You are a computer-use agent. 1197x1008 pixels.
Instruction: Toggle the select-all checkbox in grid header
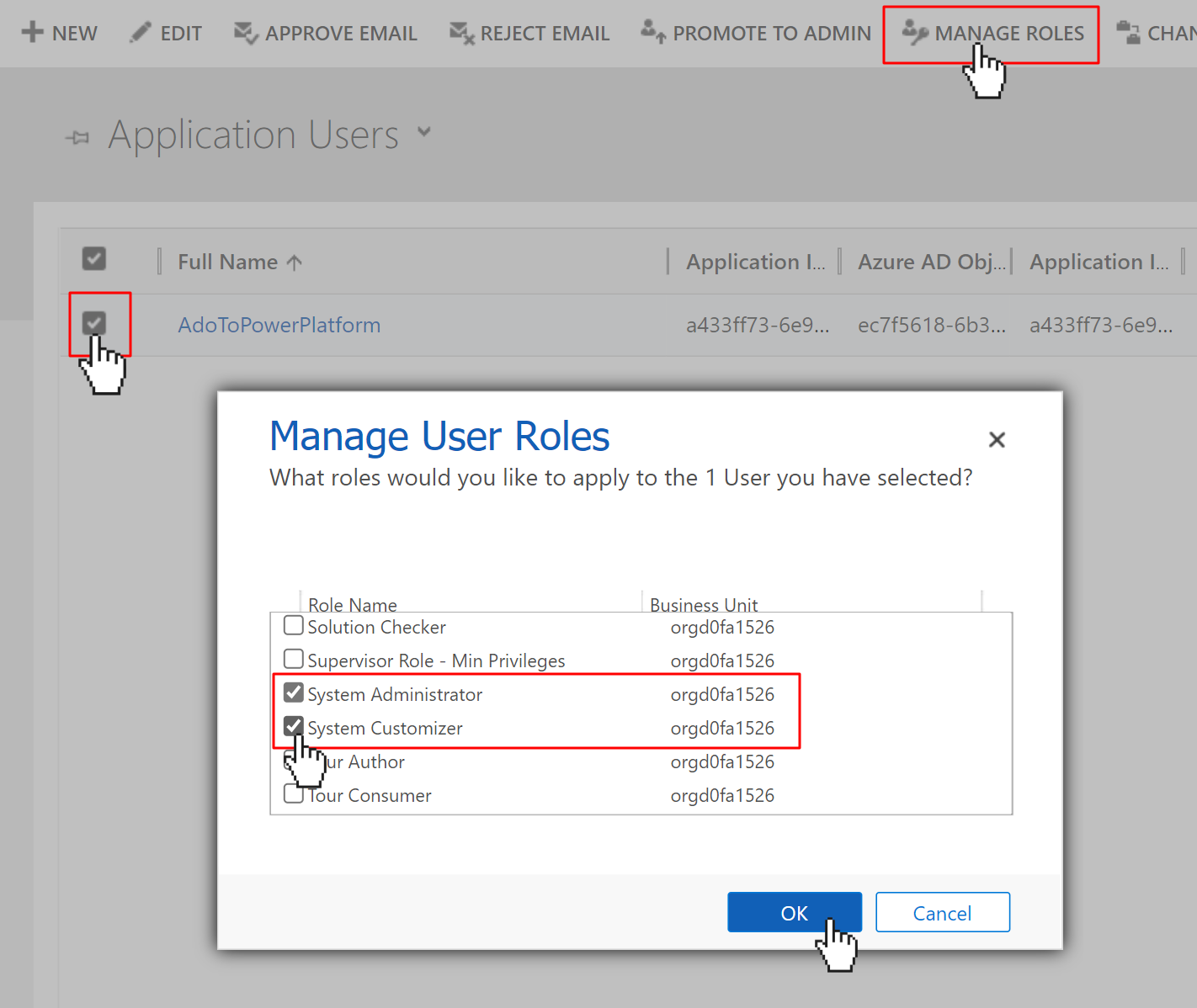click(x=94, y=258)
